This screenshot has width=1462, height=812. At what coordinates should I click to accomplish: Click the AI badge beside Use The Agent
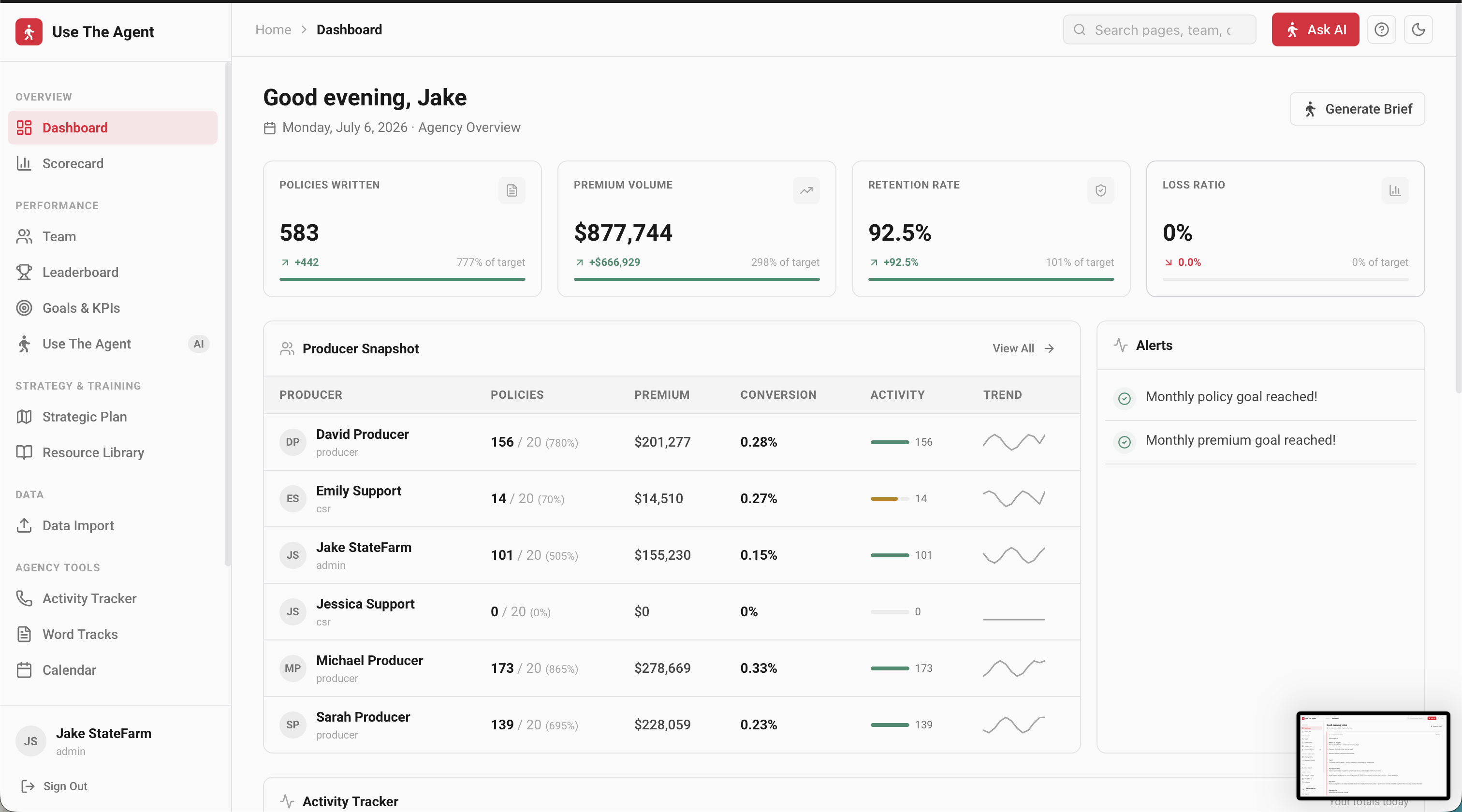[198, 344]
